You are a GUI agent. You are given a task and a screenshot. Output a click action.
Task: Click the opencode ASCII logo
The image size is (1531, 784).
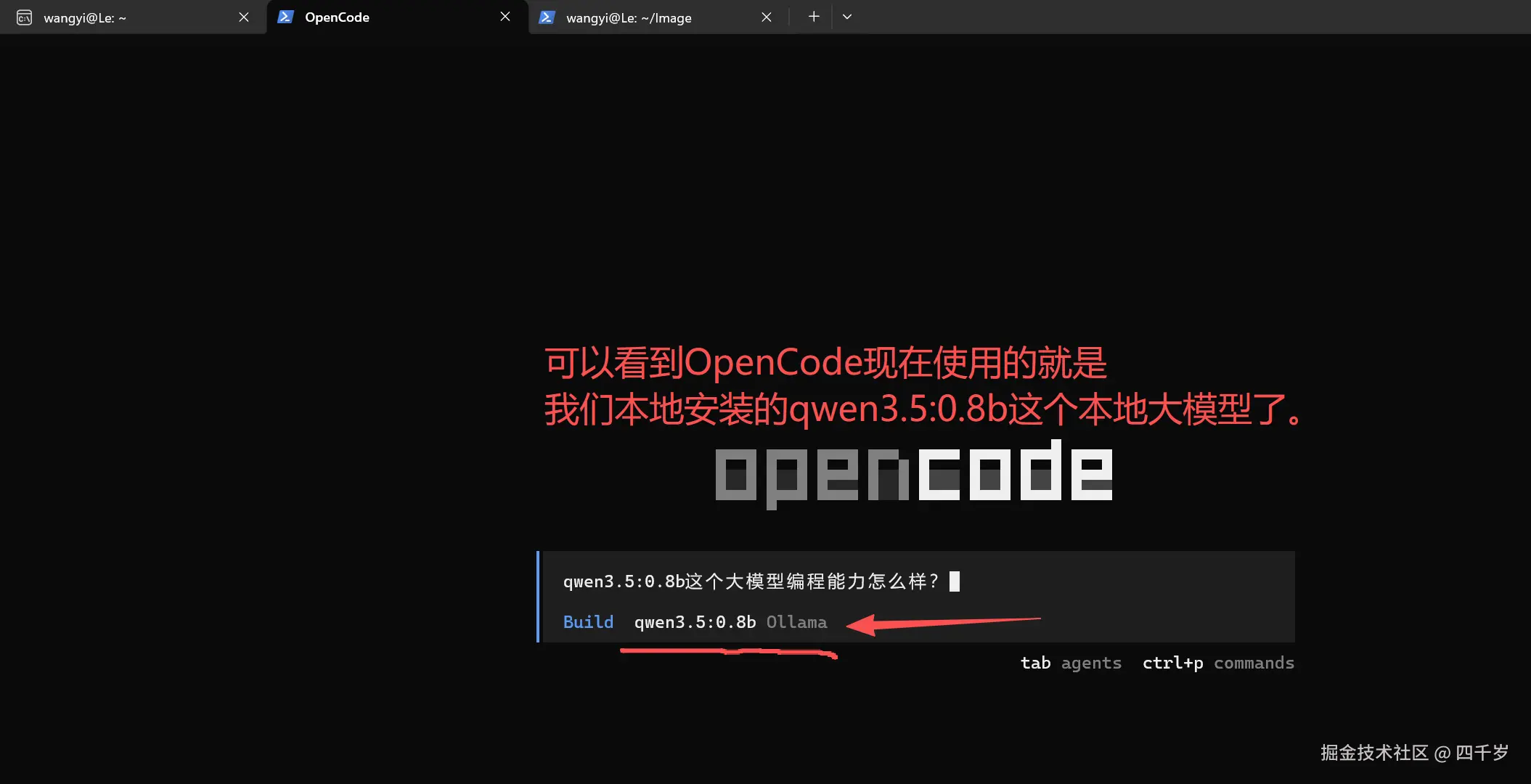click(913, 472)
